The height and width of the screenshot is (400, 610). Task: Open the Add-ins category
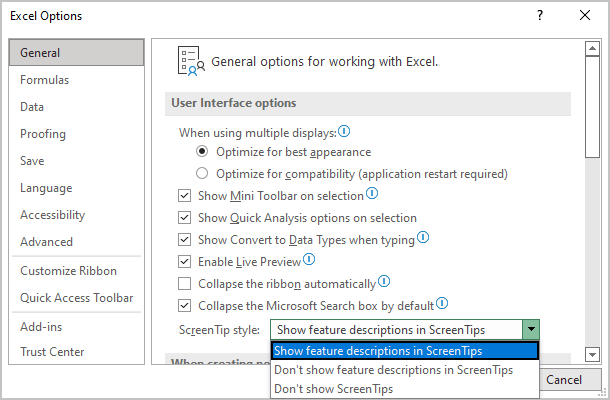point(77,327)
